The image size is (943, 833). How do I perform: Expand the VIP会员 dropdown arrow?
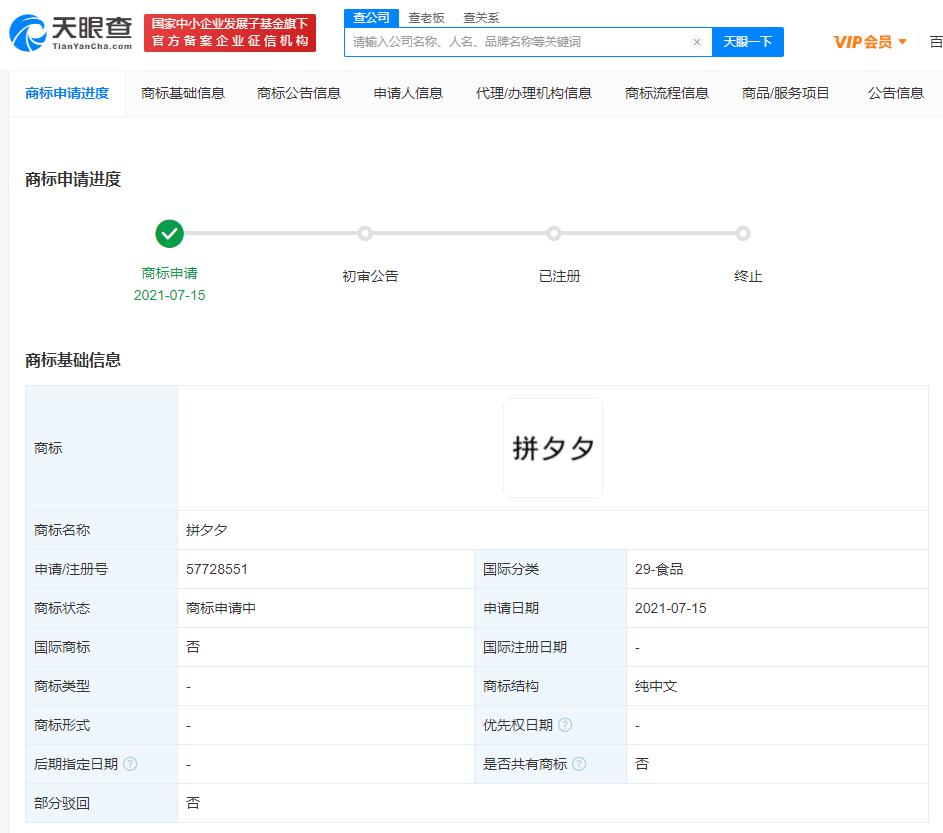tap(904, 41)
